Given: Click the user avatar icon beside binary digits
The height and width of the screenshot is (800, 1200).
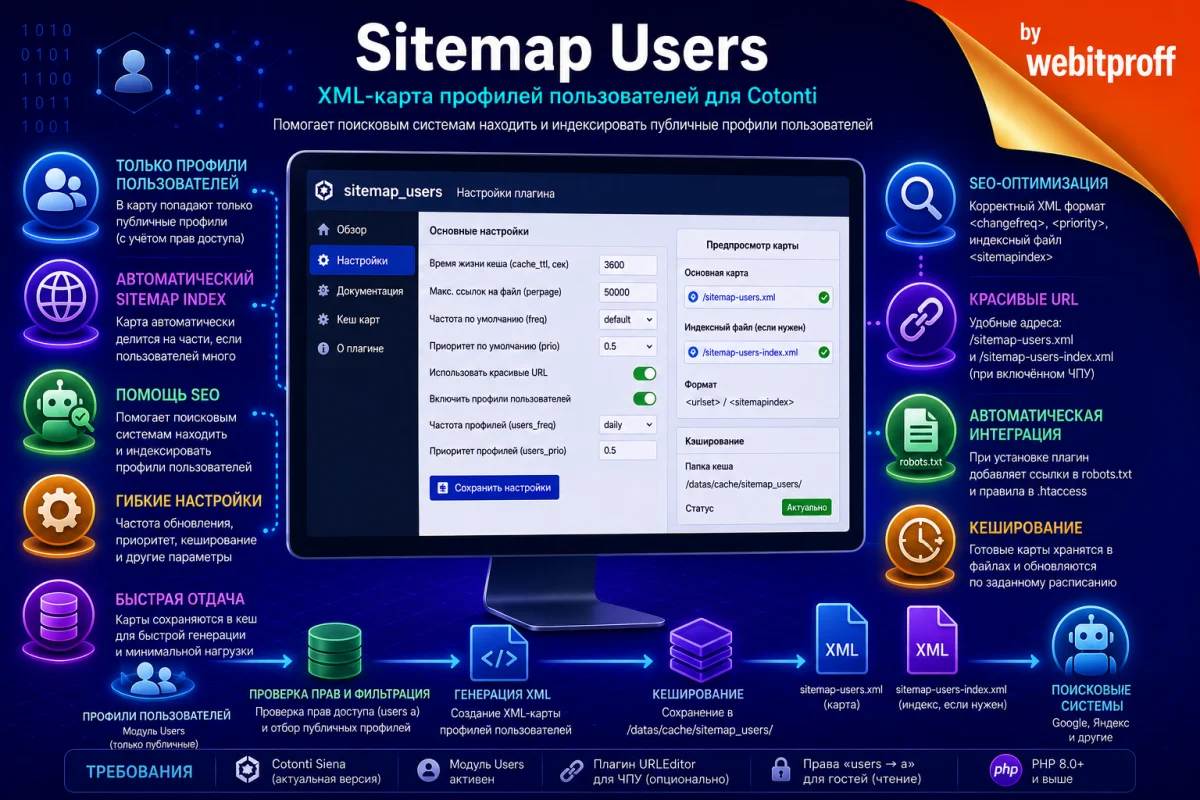Looking at the screenshot, I should coord(132,71).
